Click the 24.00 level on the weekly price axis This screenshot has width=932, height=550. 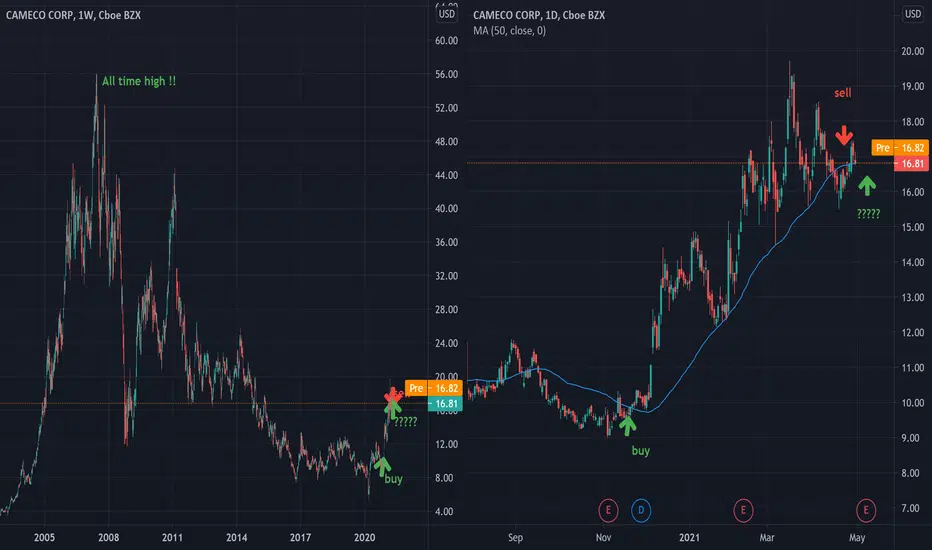click(446, 343)
